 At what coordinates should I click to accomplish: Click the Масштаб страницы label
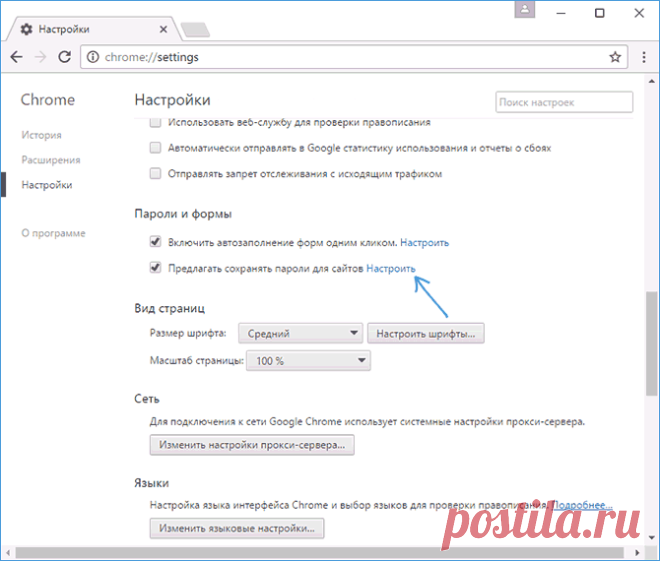(x=197, y=361)
